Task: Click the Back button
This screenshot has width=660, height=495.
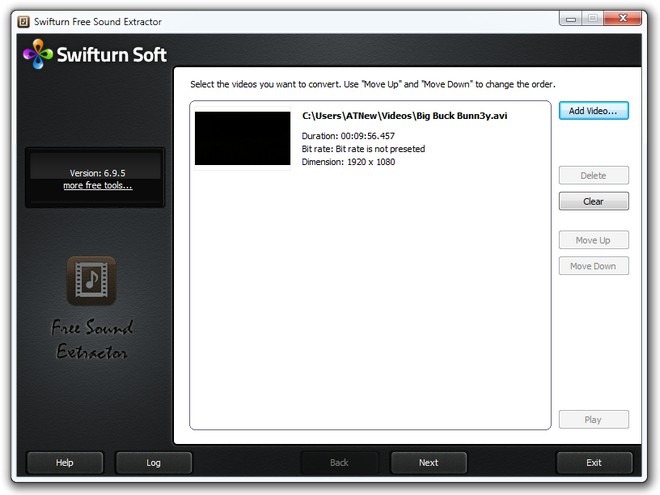Action: click(339, 463)
